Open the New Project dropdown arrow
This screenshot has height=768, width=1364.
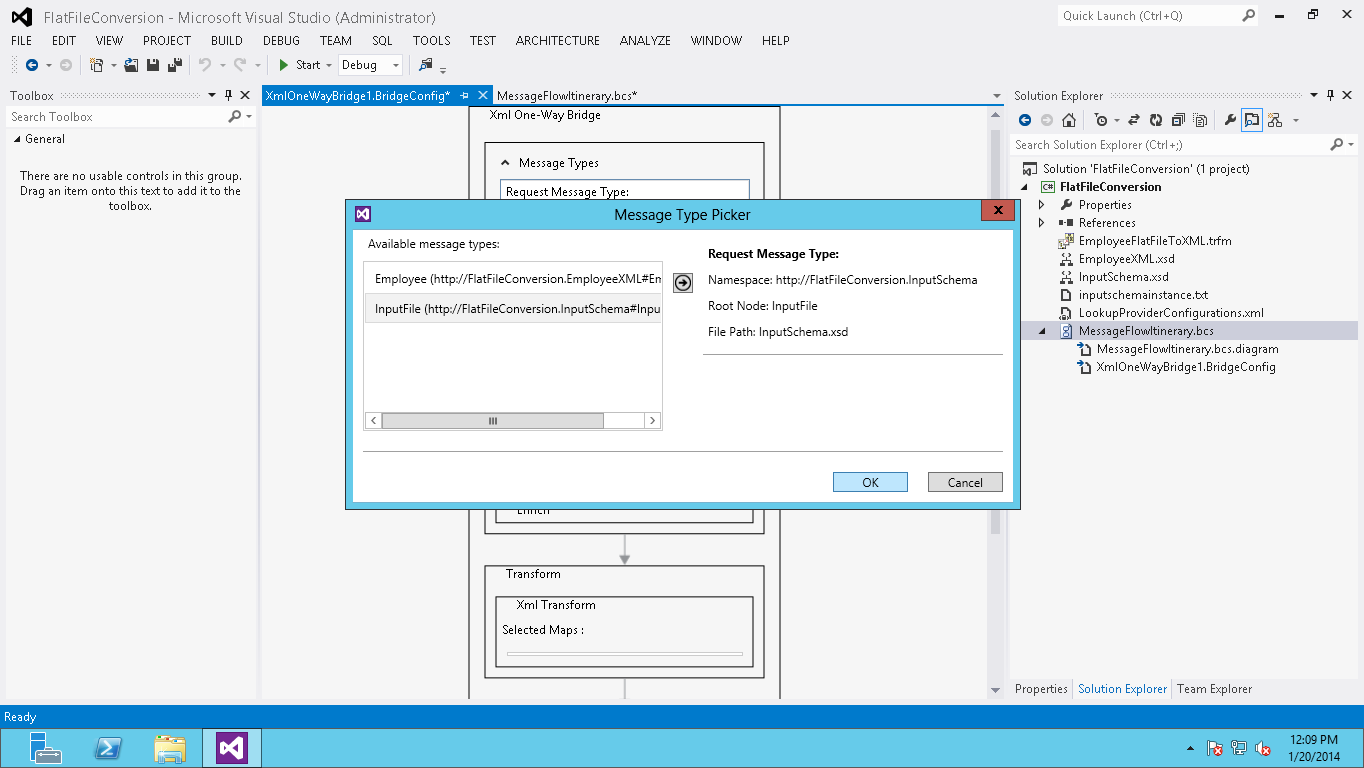tap(113, 65)
